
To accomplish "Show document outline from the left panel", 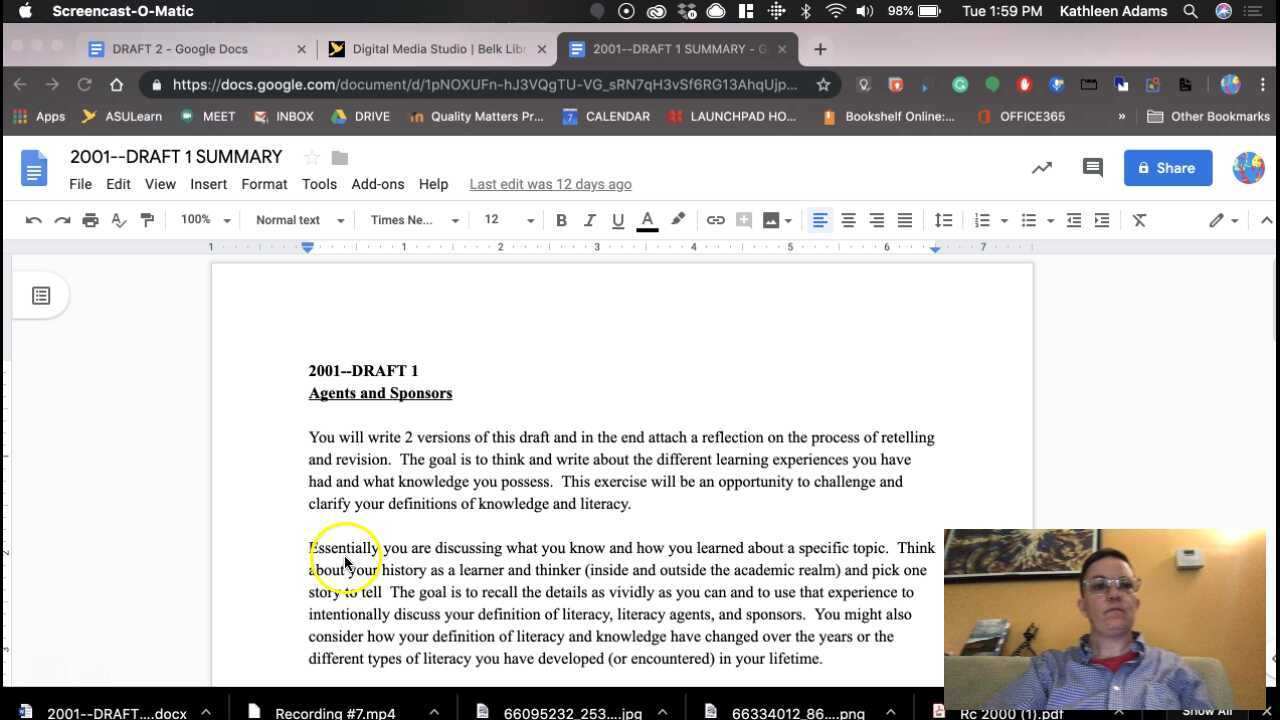I will click(41, 295).
